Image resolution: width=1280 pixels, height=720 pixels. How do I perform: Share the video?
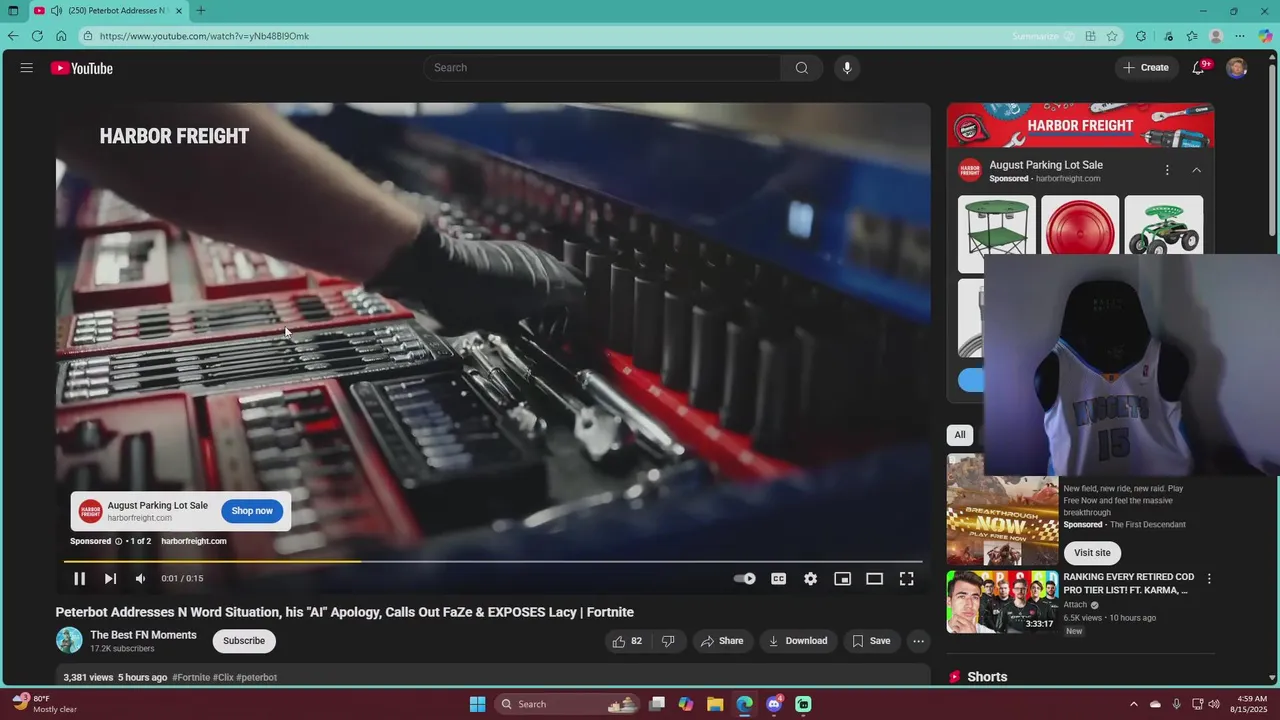click(722, 641)
